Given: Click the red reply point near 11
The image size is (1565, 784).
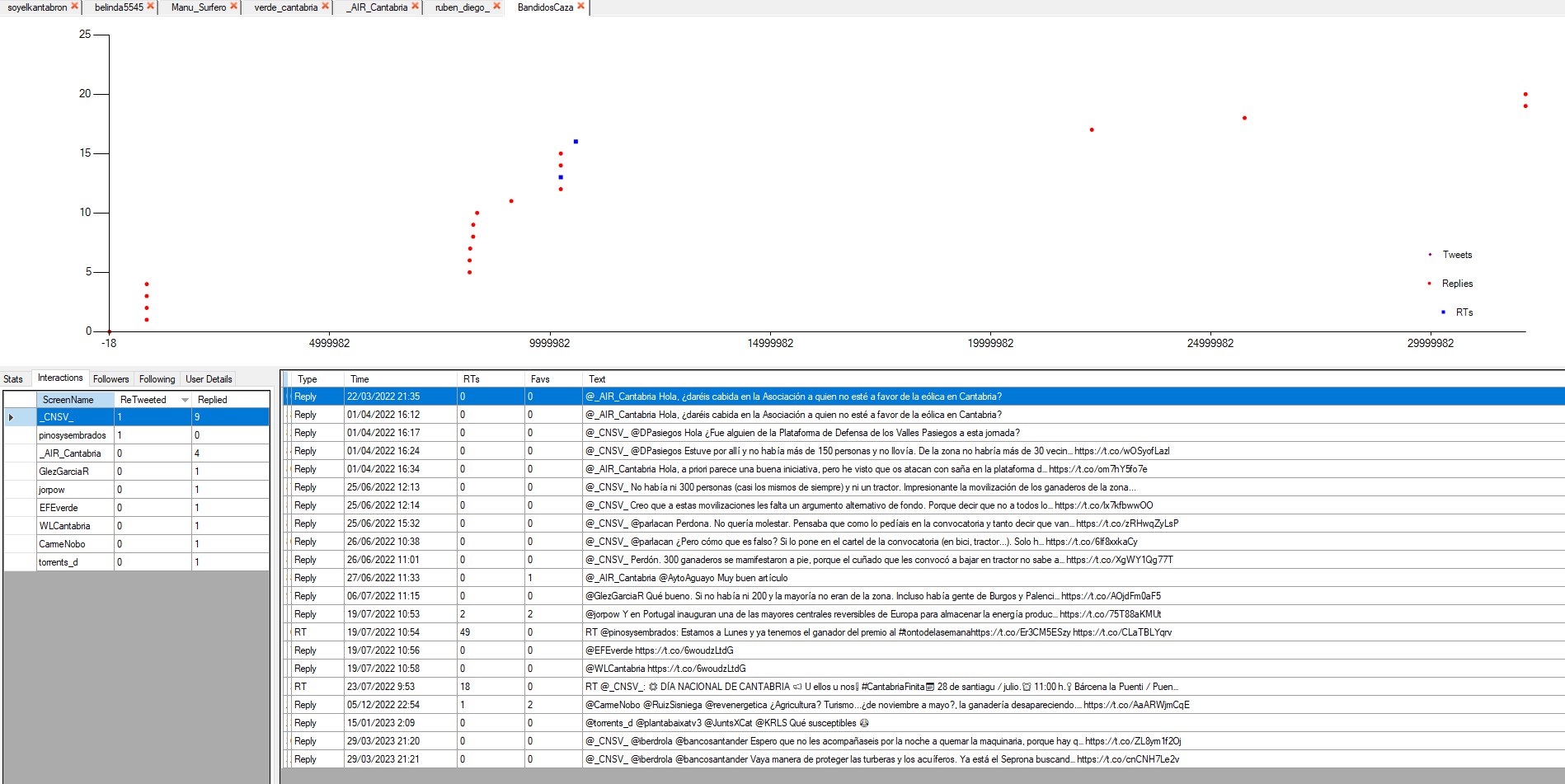Looking at the screenshot, I should point(511,201).
